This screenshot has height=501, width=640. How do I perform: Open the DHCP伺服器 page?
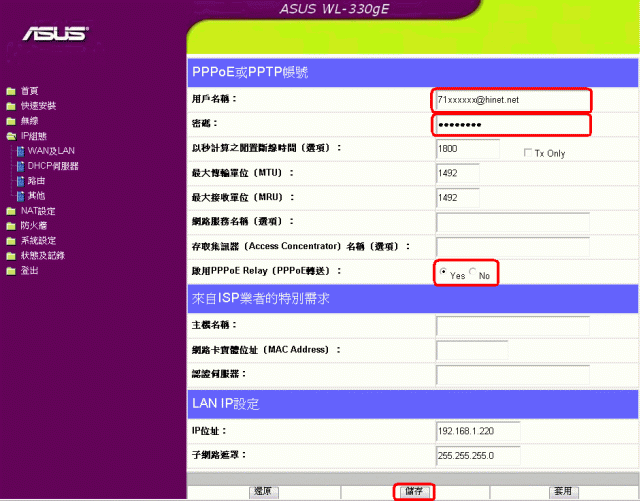coord(53,166)
